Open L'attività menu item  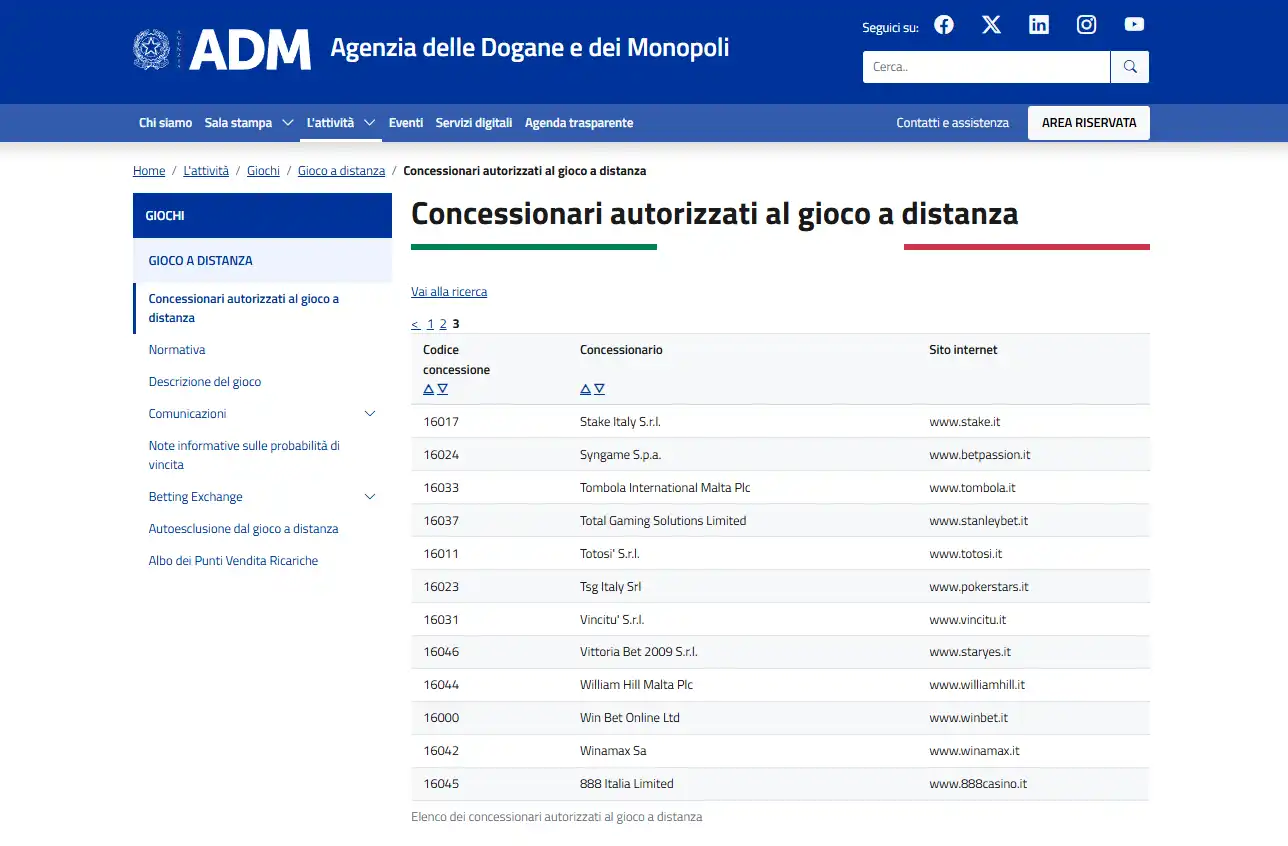pos(330,123)
